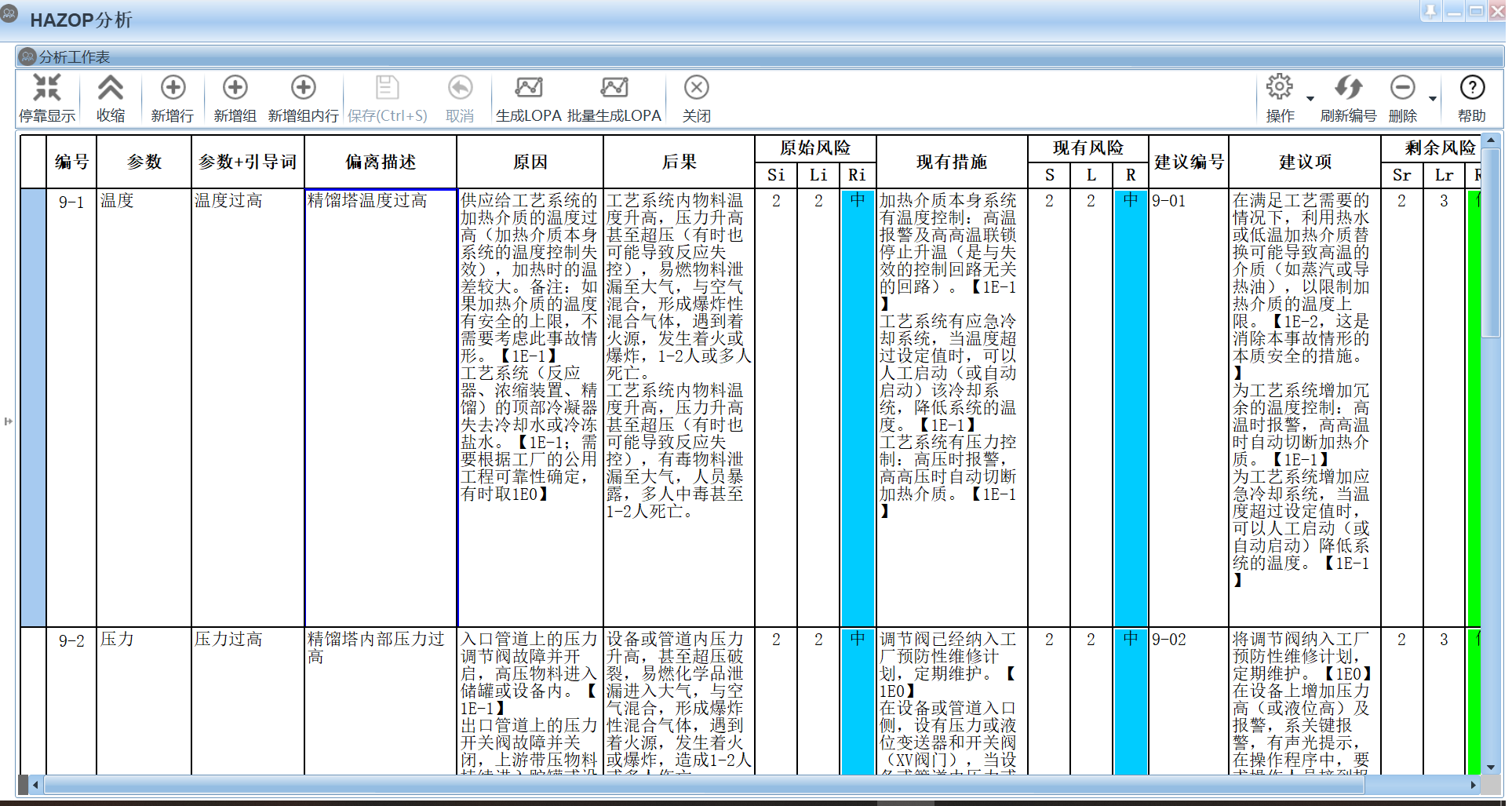The image size is (1512, 806).
Task: Click the Ri sub-column header
Action: [x=858, y=175]
